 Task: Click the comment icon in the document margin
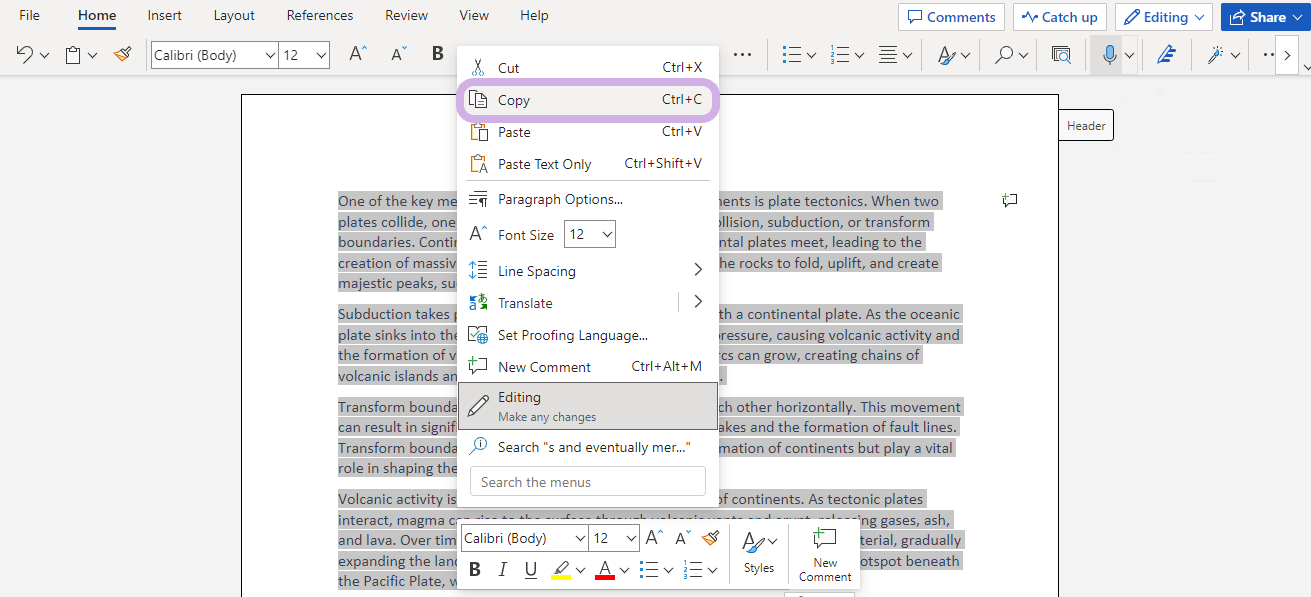(1010, 201)
